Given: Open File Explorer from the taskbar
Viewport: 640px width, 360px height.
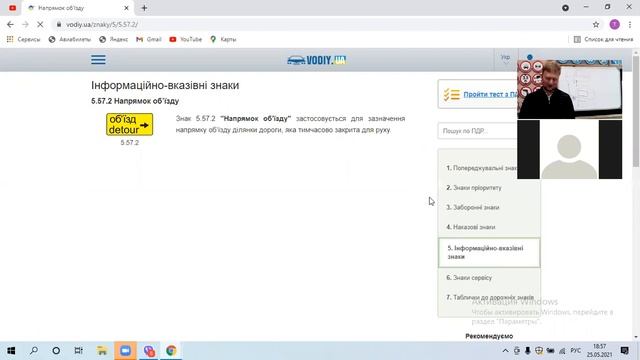Looking at the screenshot, I should click(102, 351).
